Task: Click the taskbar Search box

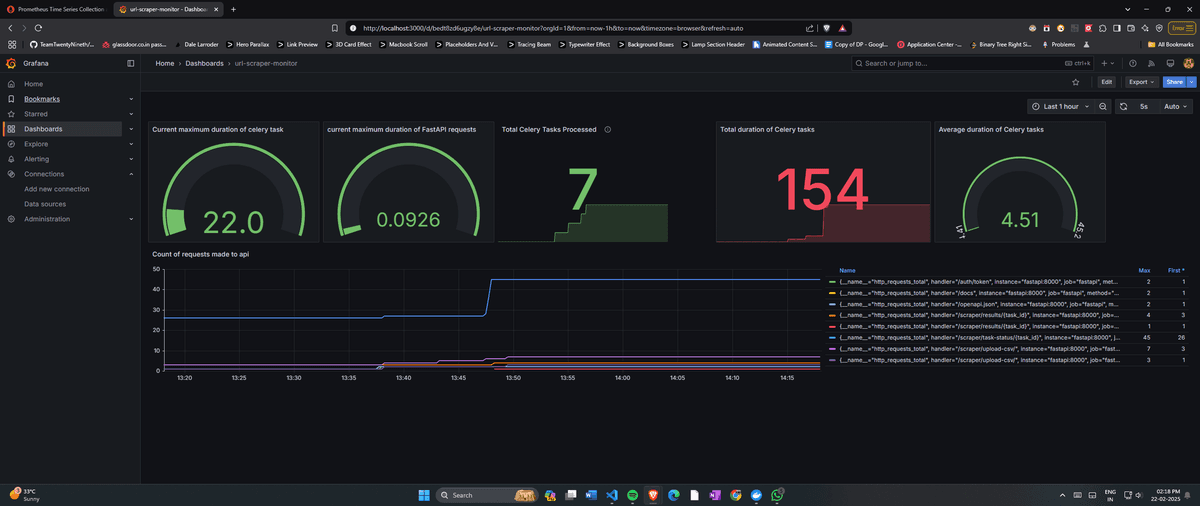Action: [x=489, y=495]
